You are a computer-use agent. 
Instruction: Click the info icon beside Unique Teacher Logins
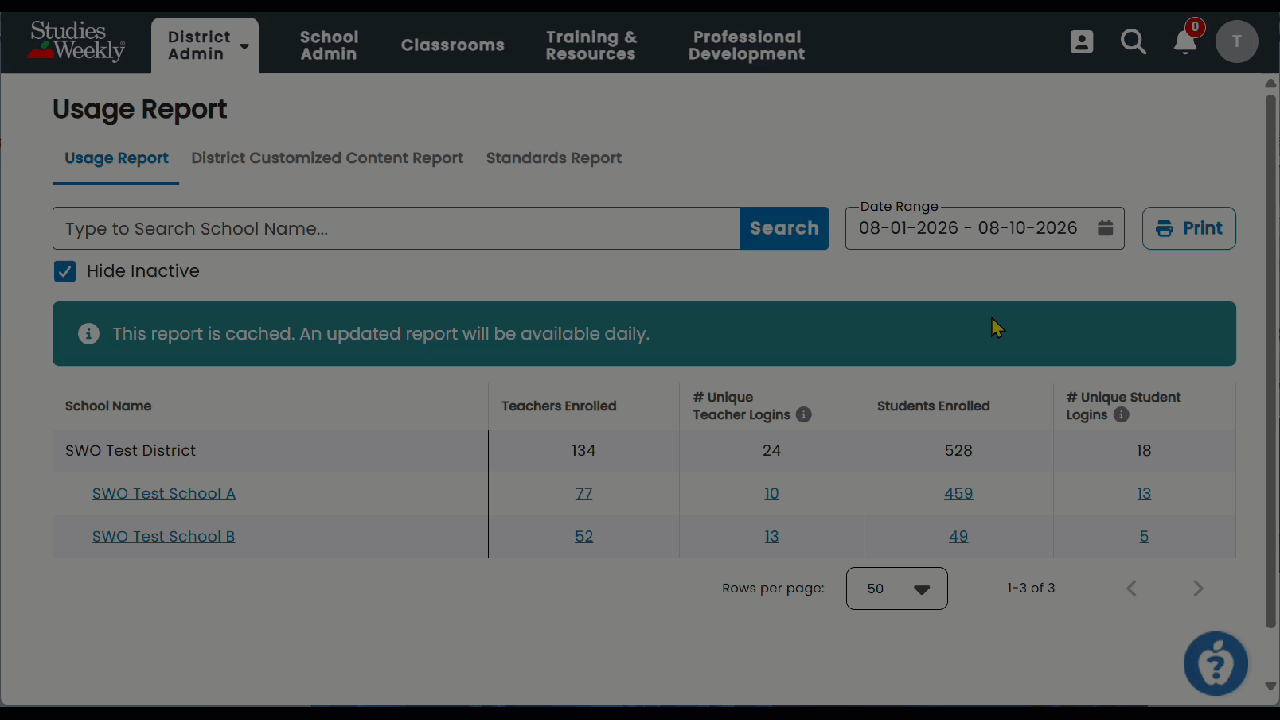pyautogui.click(x=803, y=414)
